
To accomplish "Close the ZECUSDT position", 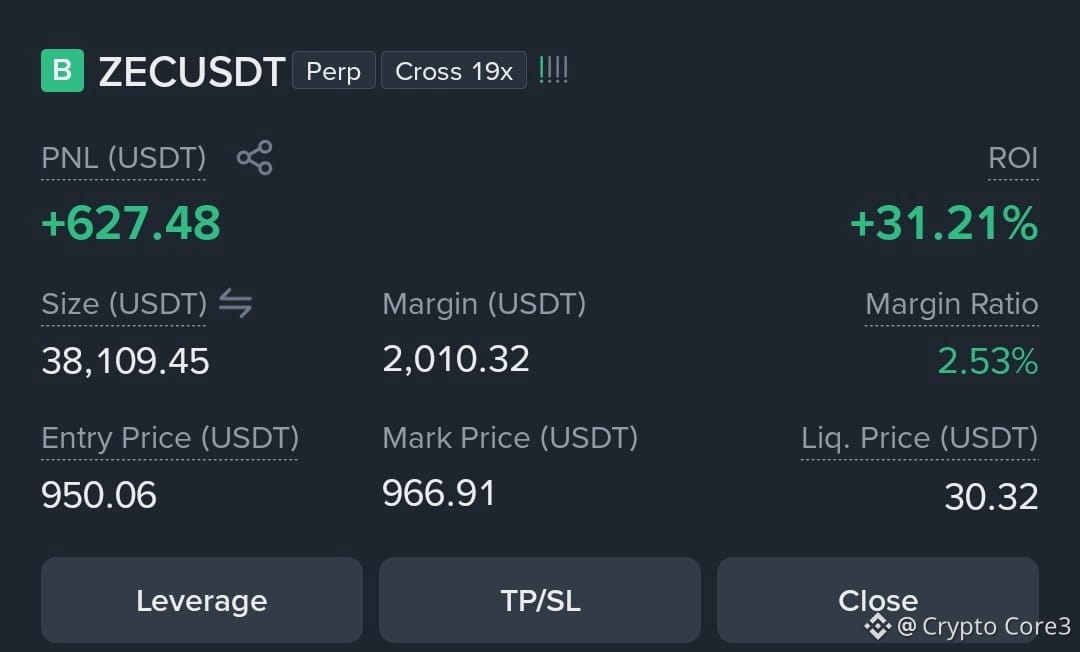I will [878, 600].
